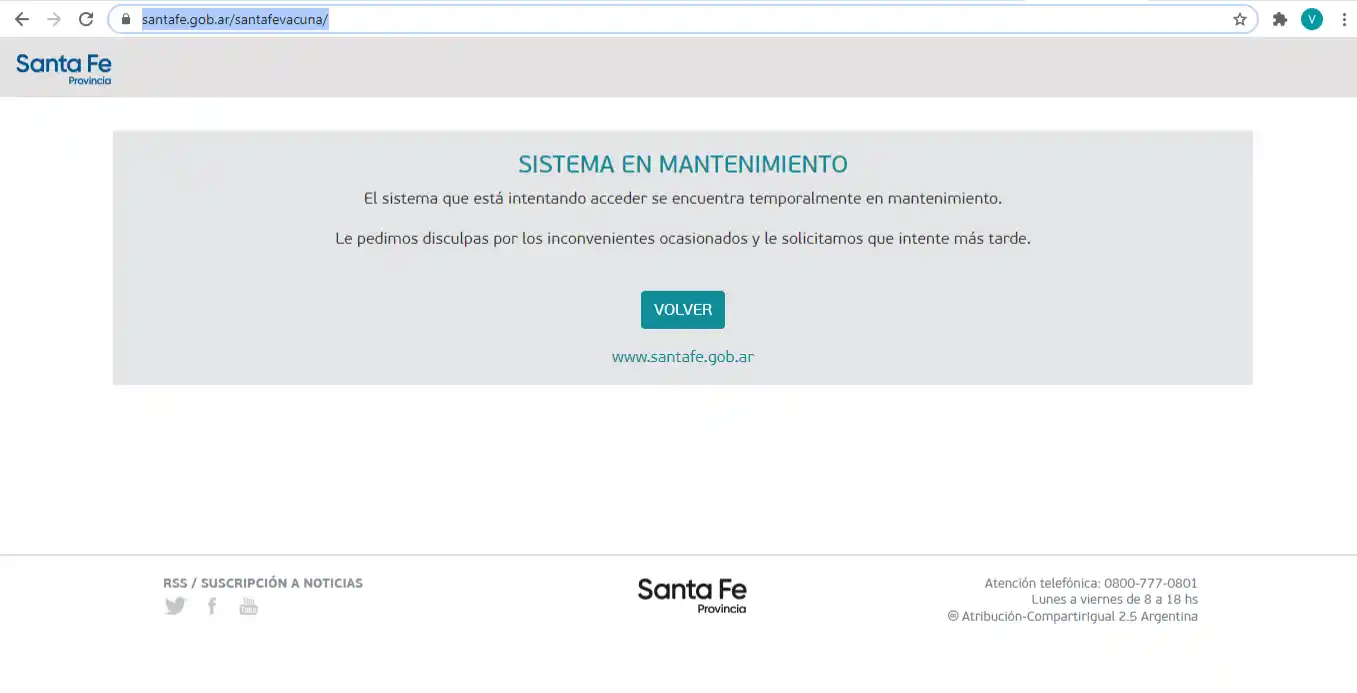Click the padlock icon in the address bar
Screen dimensions: 1357x693
point(124,18)
